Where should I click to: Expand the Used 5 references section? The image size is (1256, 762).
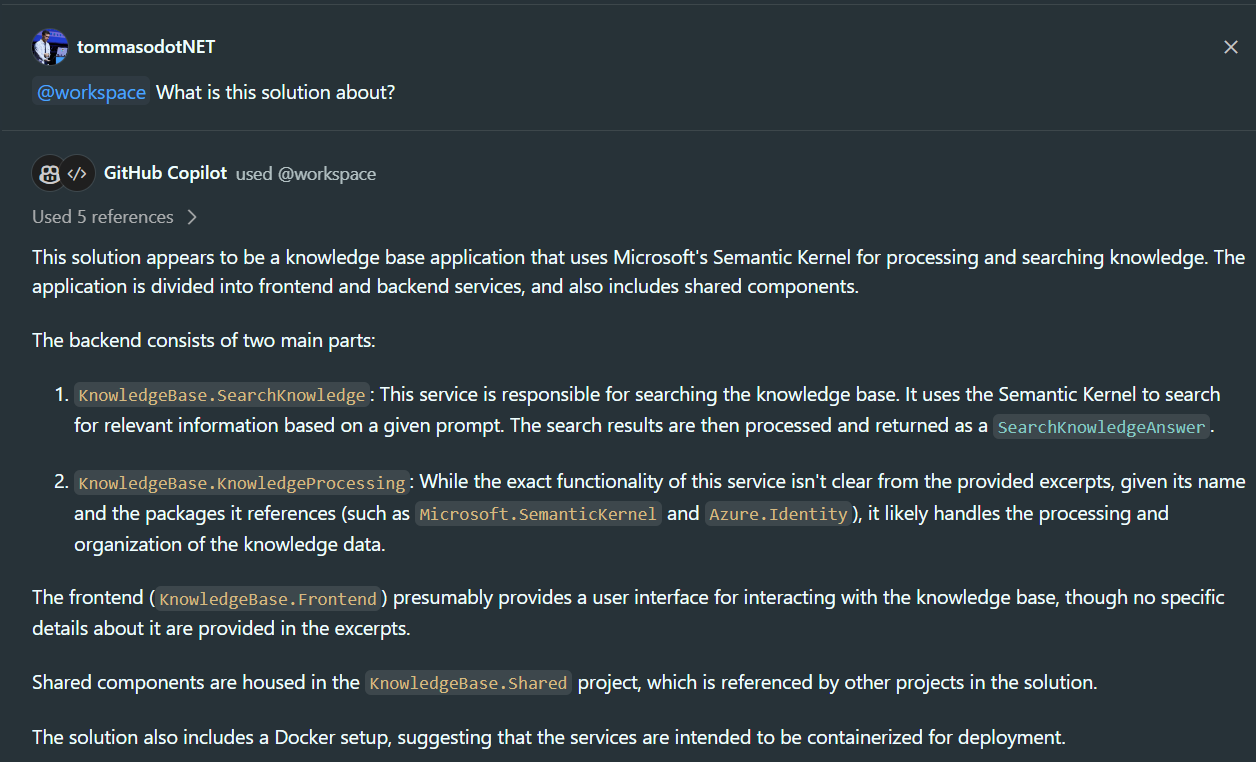(102, 216)
